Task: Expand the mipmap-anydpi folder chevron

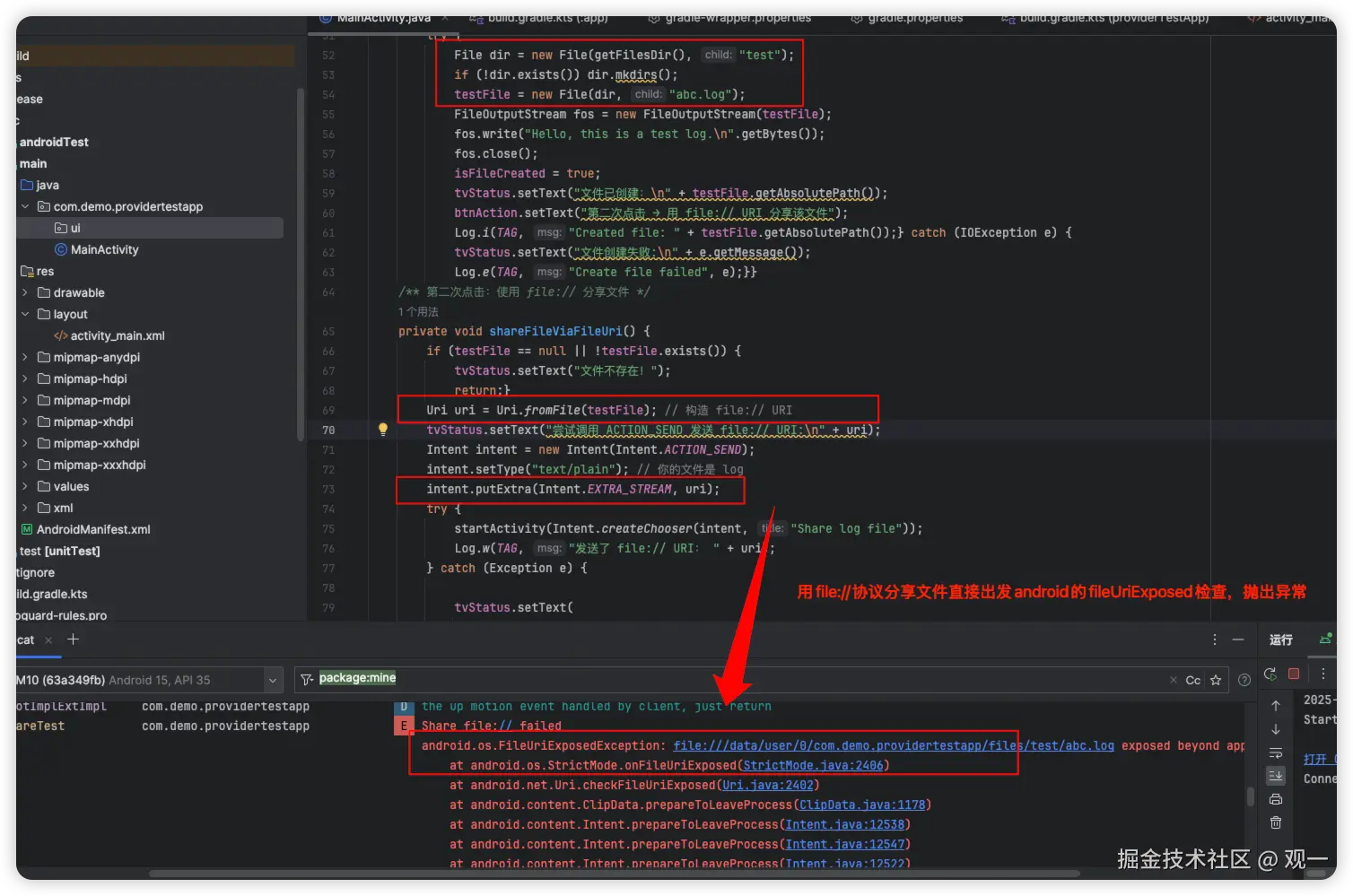Action: (25, 357)
